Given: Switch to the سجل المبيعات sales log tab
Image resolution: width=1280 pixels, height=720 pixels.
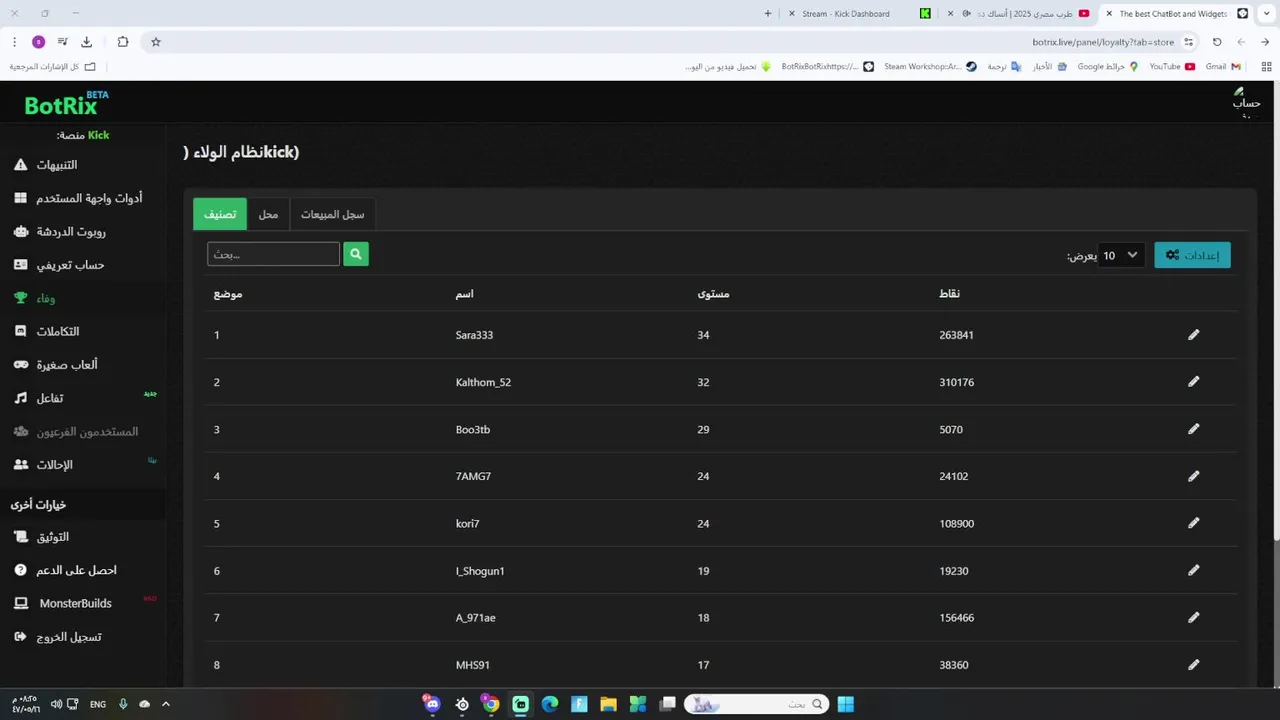Looking at the screenshot, I should 333,214.
